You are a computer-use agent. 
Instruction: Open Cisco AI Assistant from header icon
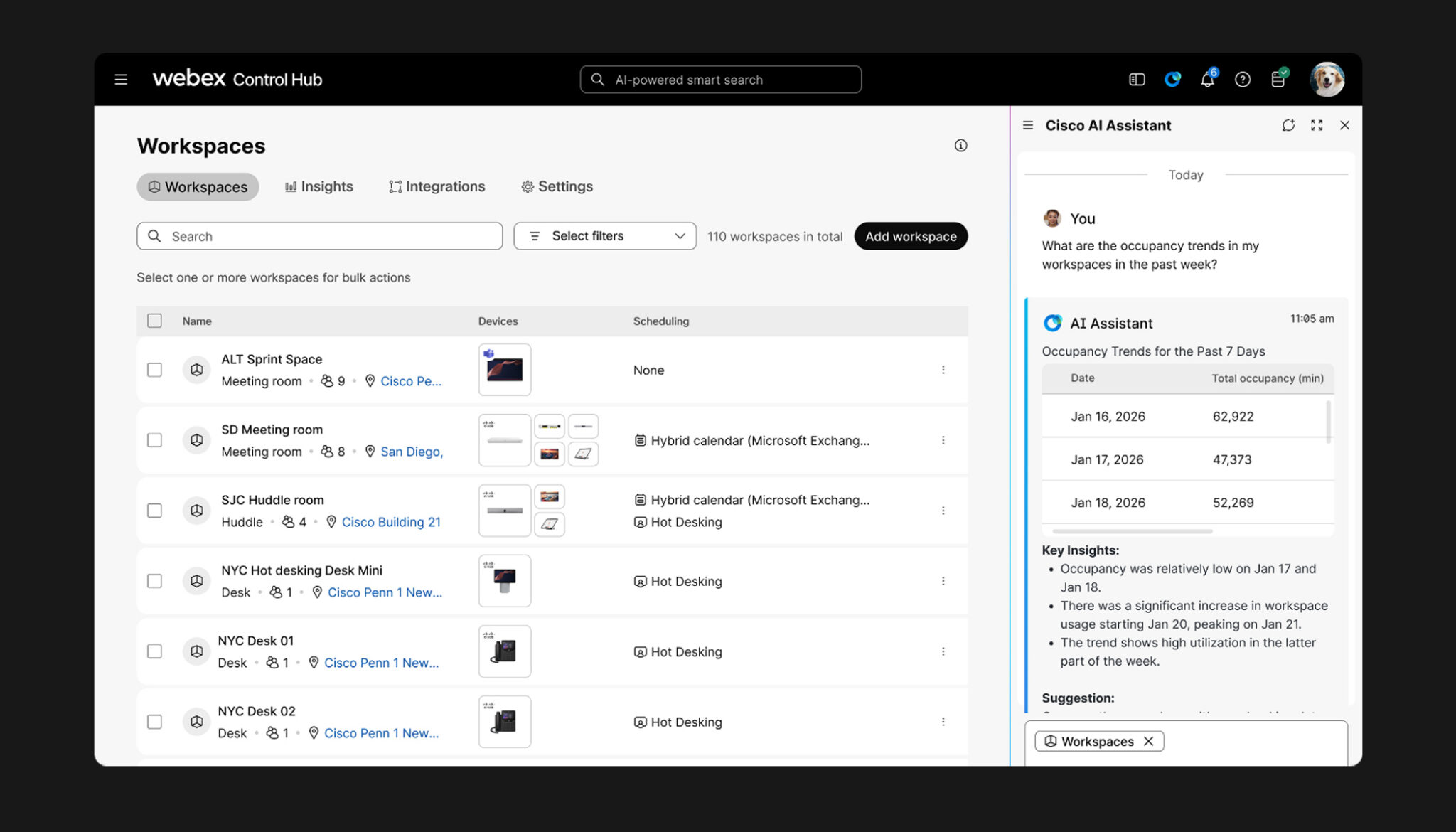pyautogui.click(x=1172, y=80)
